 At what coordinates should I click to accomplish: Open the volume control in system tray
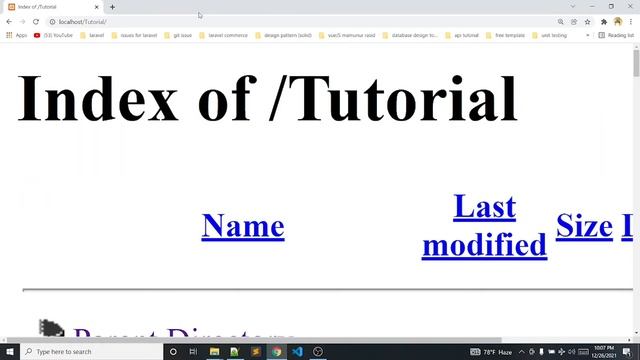click(x=572, y=352)
